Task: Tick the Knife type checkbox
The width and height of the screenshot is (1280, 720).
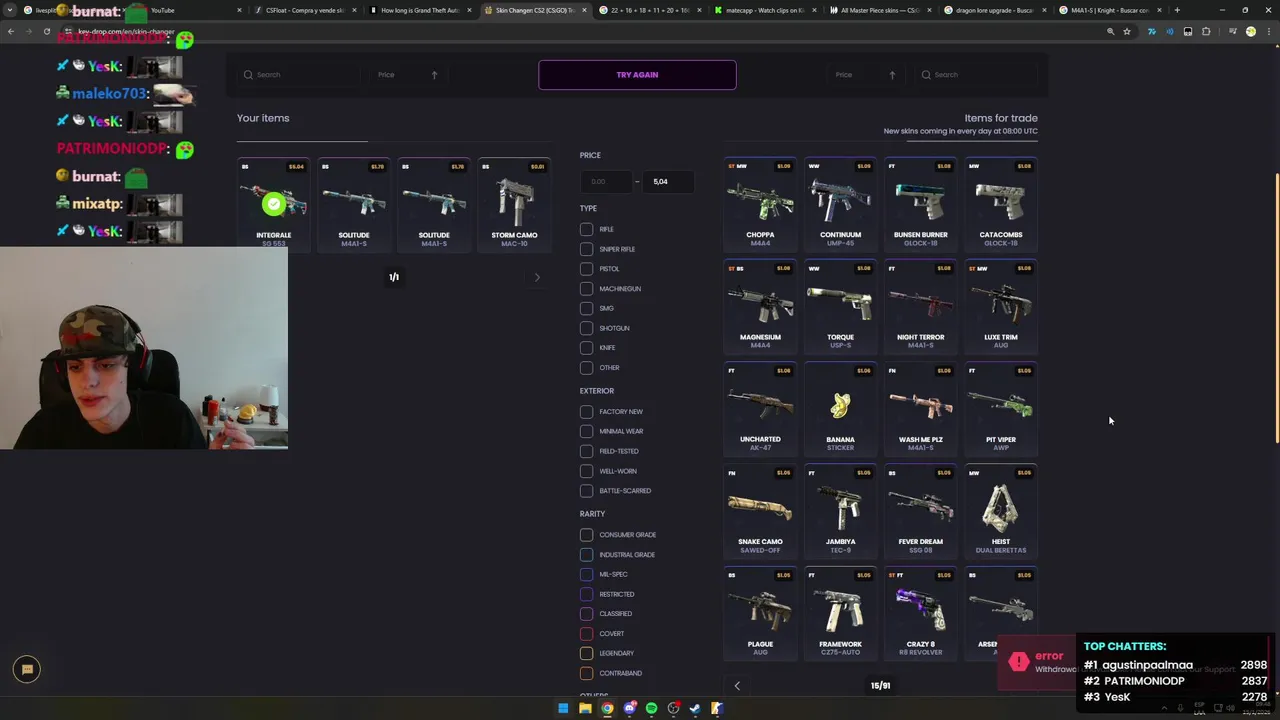Action: [x=586, y=347]
